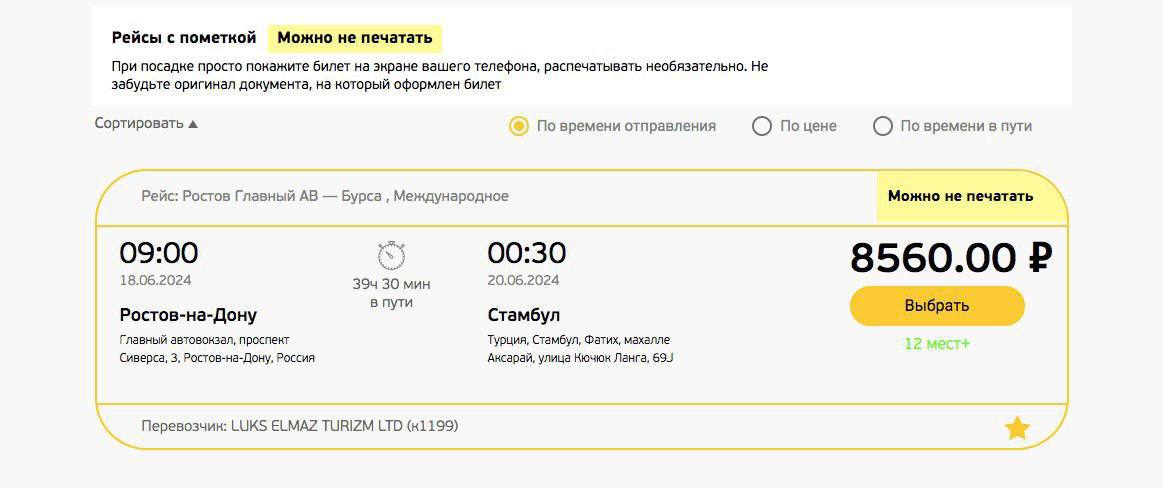Select the sort by departure time option

[x=518, y=126]
